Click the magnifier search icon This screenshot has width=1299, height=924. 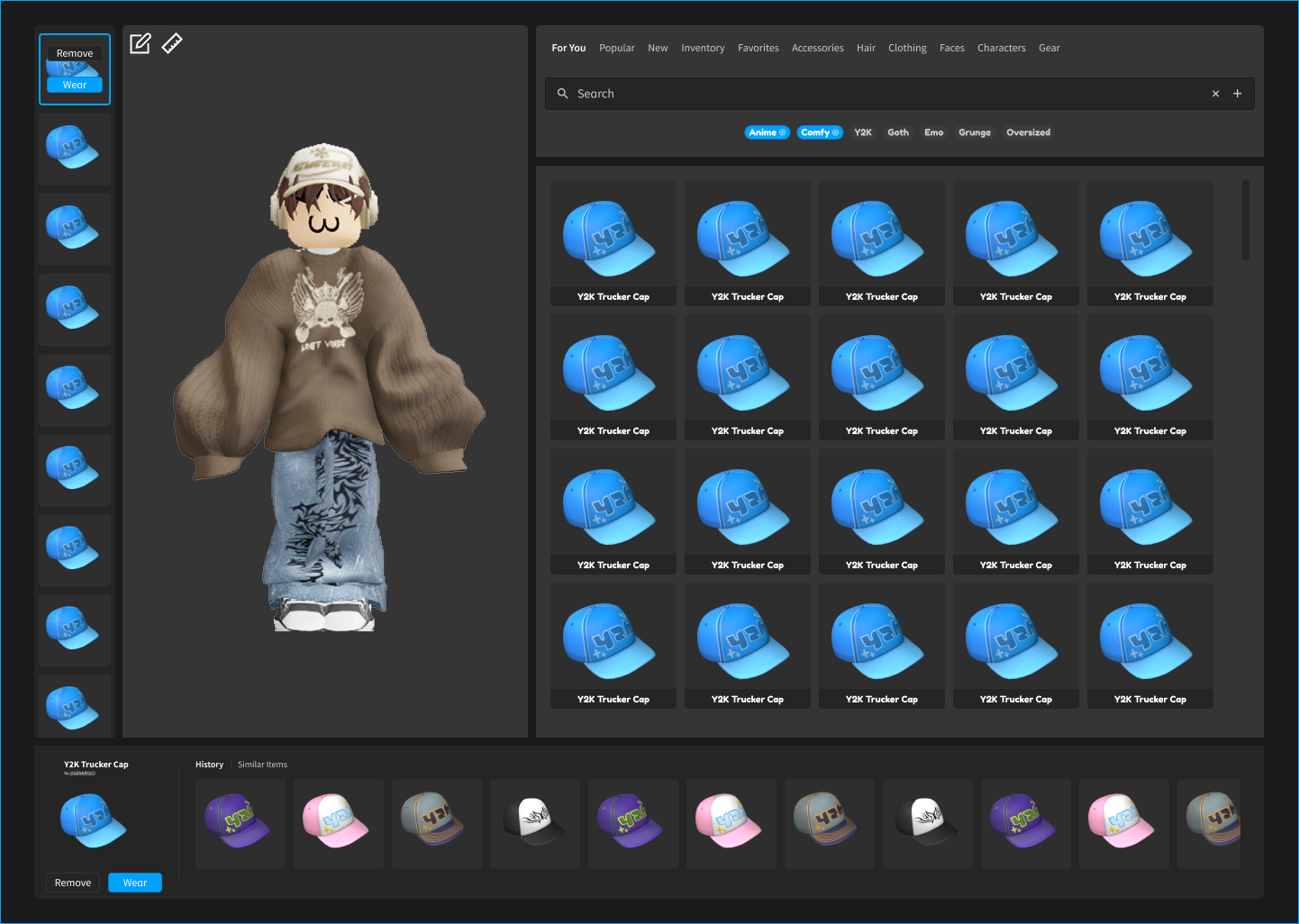click(x=563, y=94)
